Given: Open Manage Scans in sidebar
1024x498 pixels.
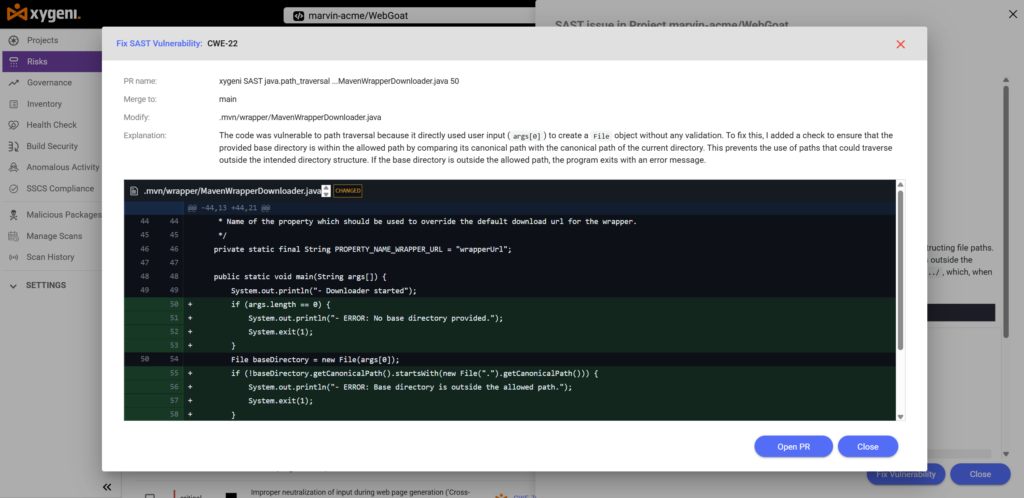Looking at the screenshot, I should coord(54,236).
